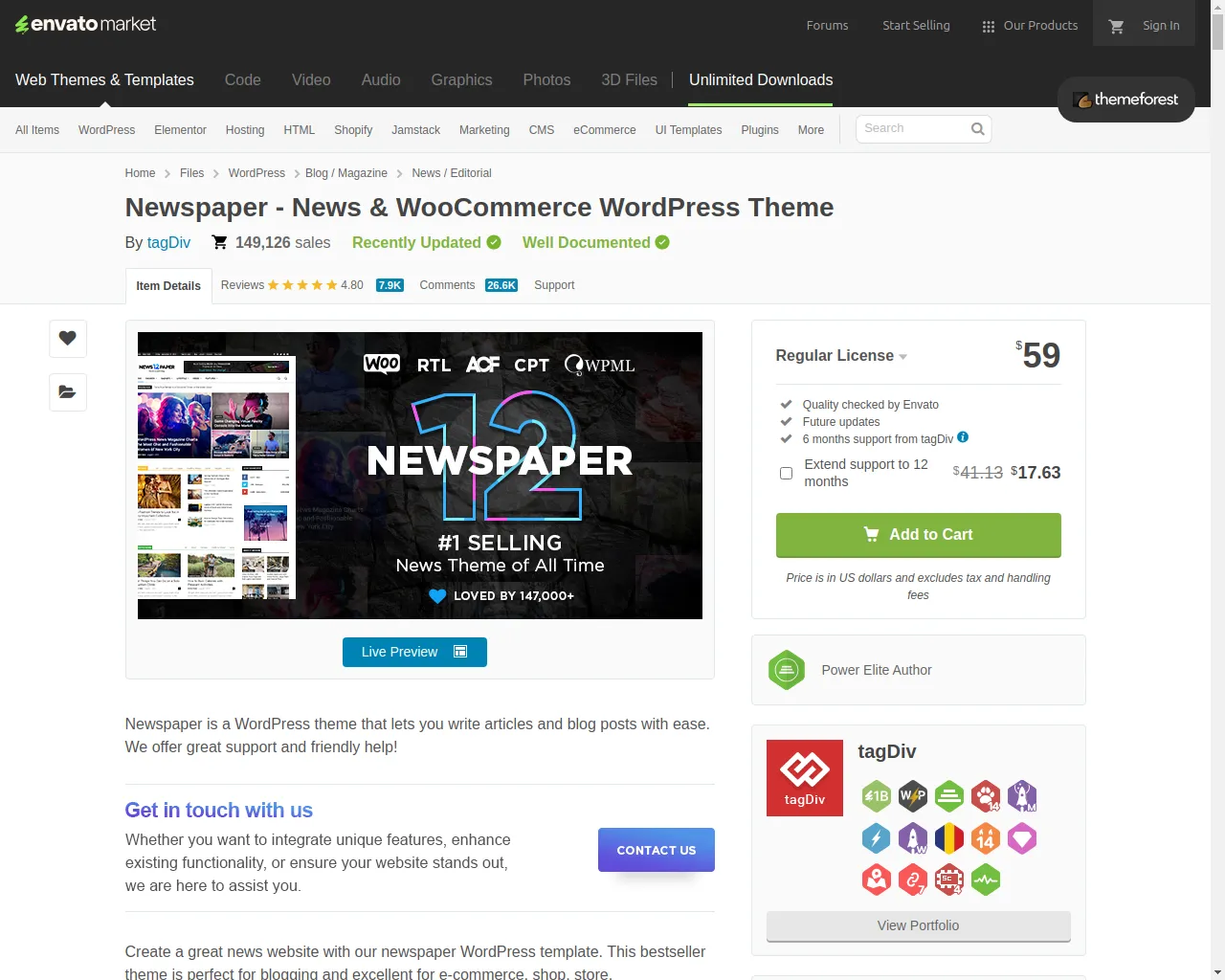Switch to the Graphics marketplace tab
Image resolution: width=1225 pixels, height=980 pixels.
pyautogui.click(x=461, y=80)
